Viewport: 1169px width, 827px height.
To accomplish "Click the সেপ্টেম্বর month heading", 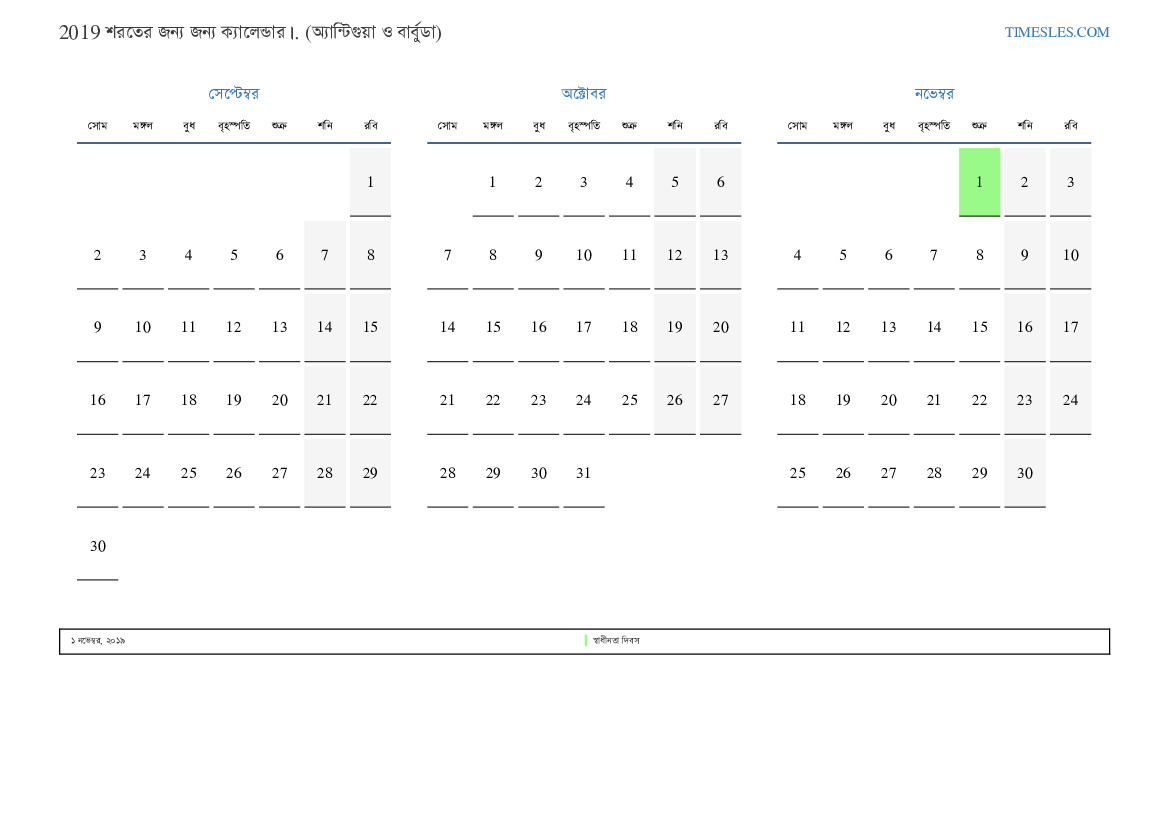I will coord(233,94).
